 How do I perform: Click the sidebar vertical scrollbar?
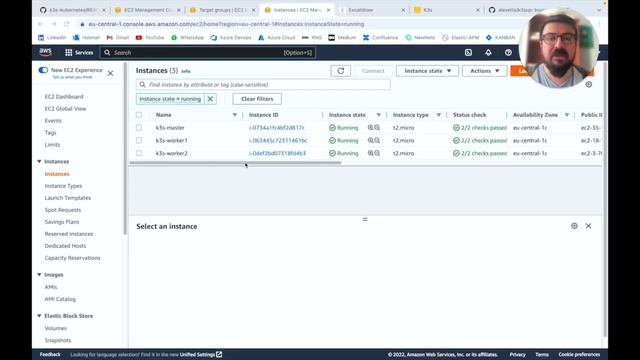tap(125, 149)
